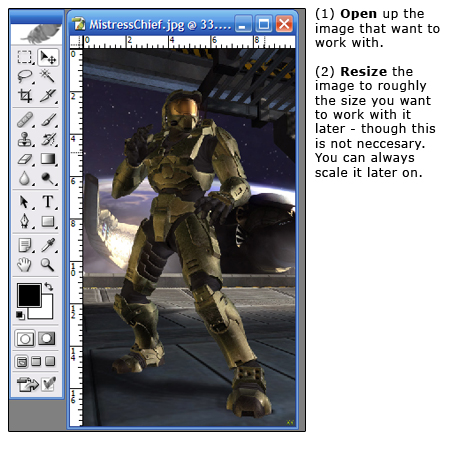This screenshot has height=450, width=450.
Task: Select the Dodge tool
Action: click(x=48, y=178)
